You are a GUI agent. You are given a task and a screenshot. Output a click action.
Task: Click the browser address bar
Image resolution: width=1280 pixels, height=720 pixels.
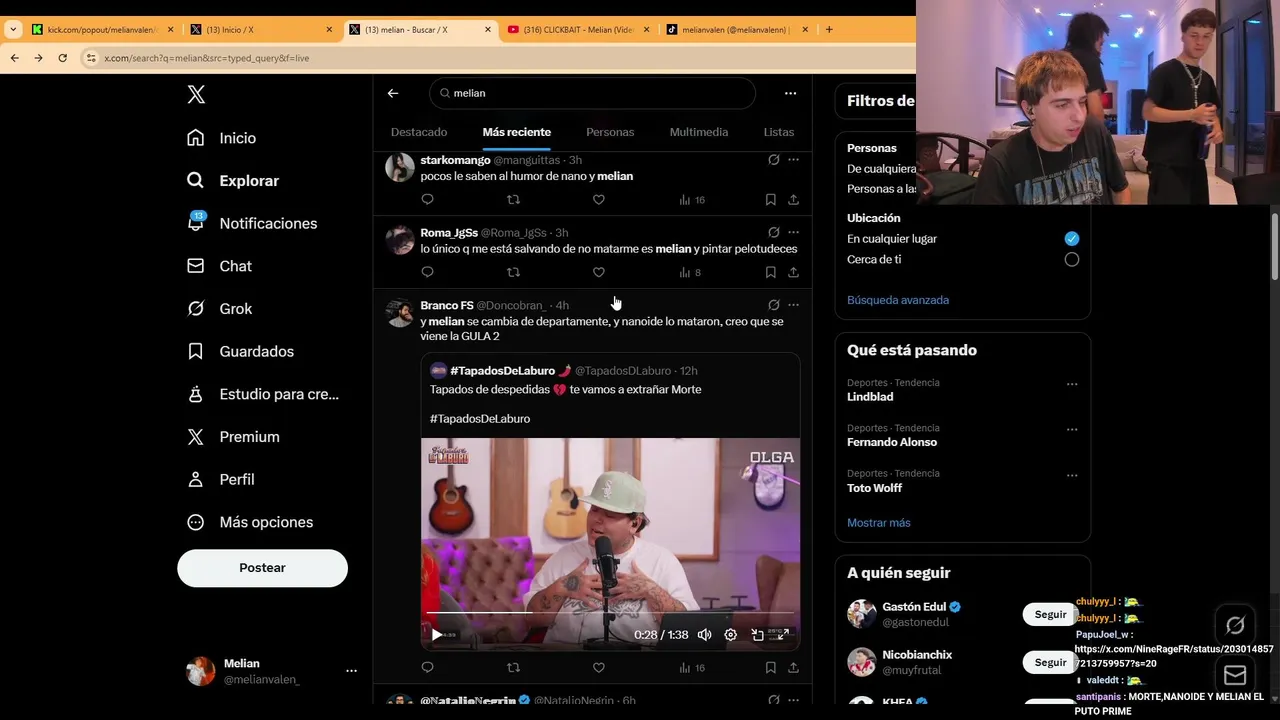pyautogui.click(x=495, y=58)
